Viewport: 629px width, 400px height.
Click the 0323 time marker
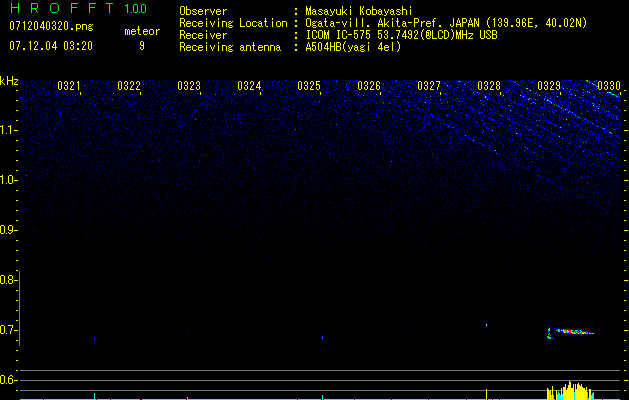point(189,86)
